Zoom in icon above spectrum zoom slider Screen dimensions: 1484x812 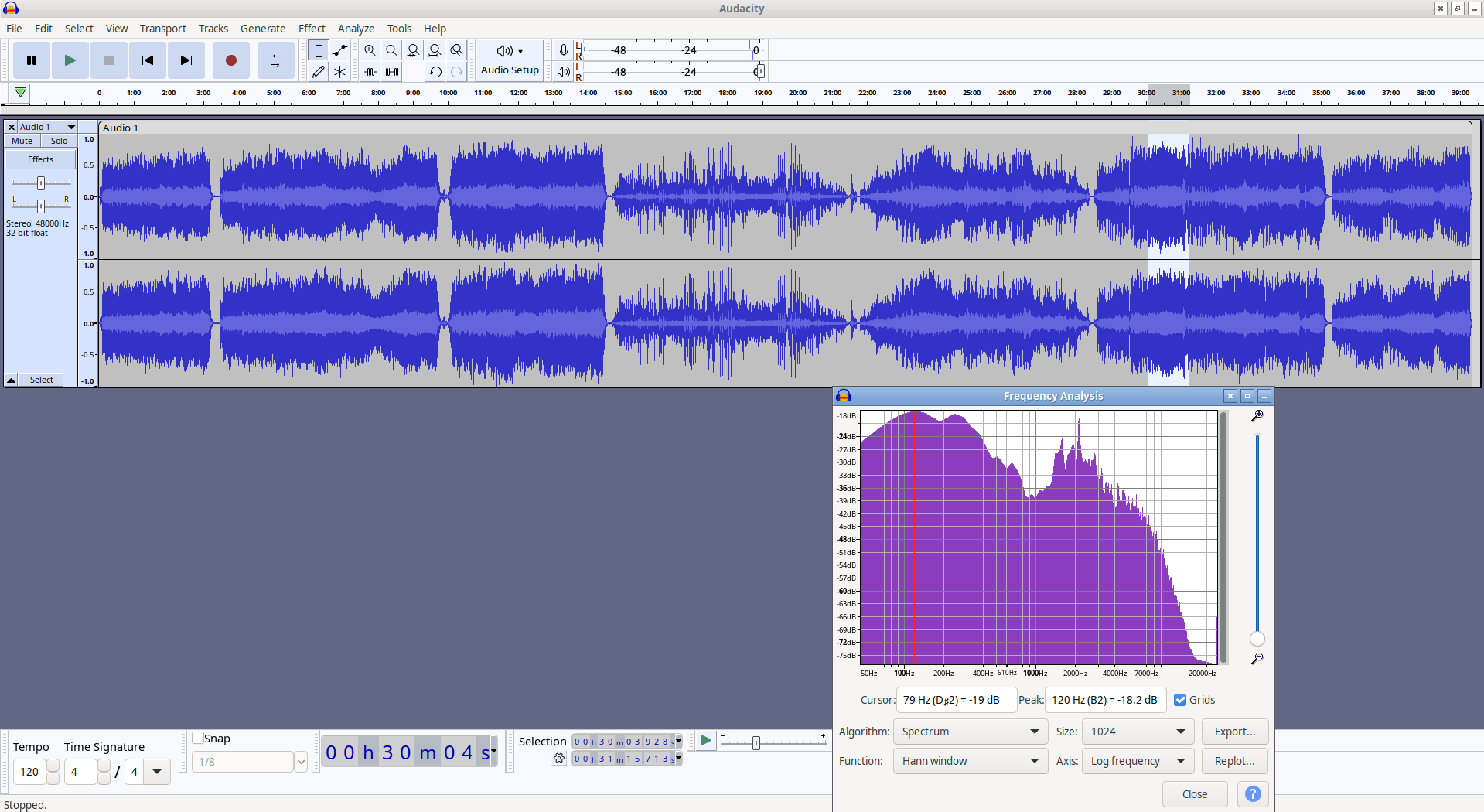click(x=1257, y=416)
